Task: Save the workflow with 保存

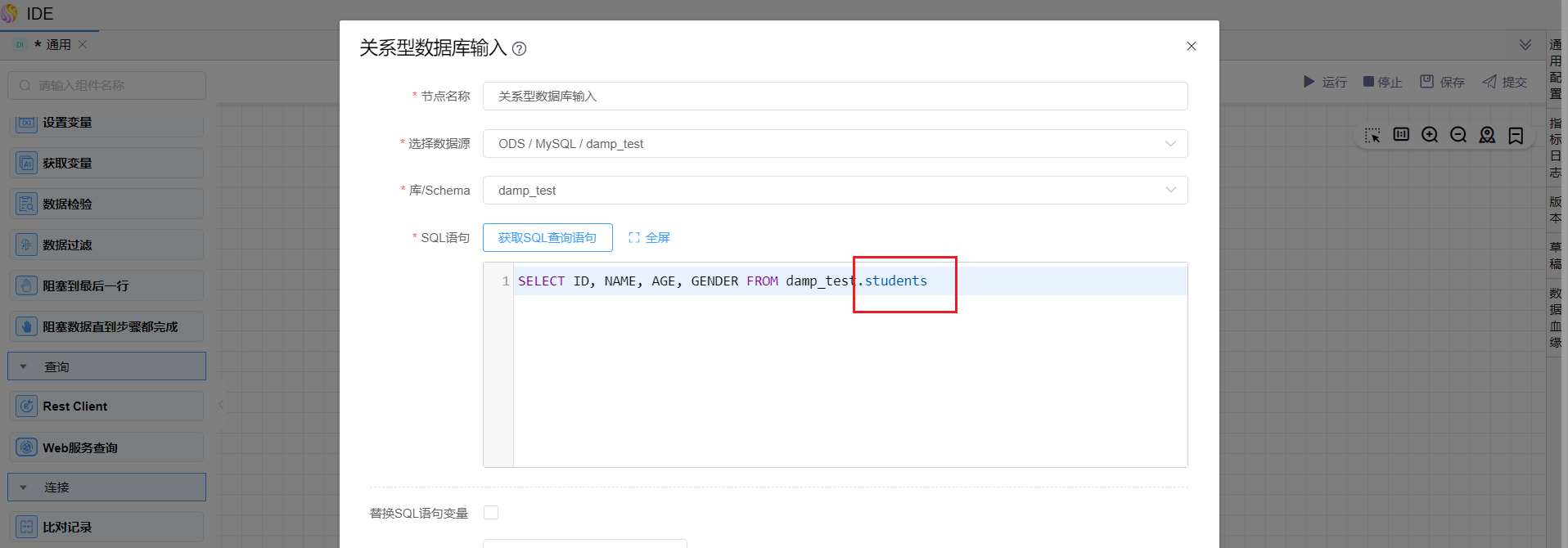Action: point(1442,82)
